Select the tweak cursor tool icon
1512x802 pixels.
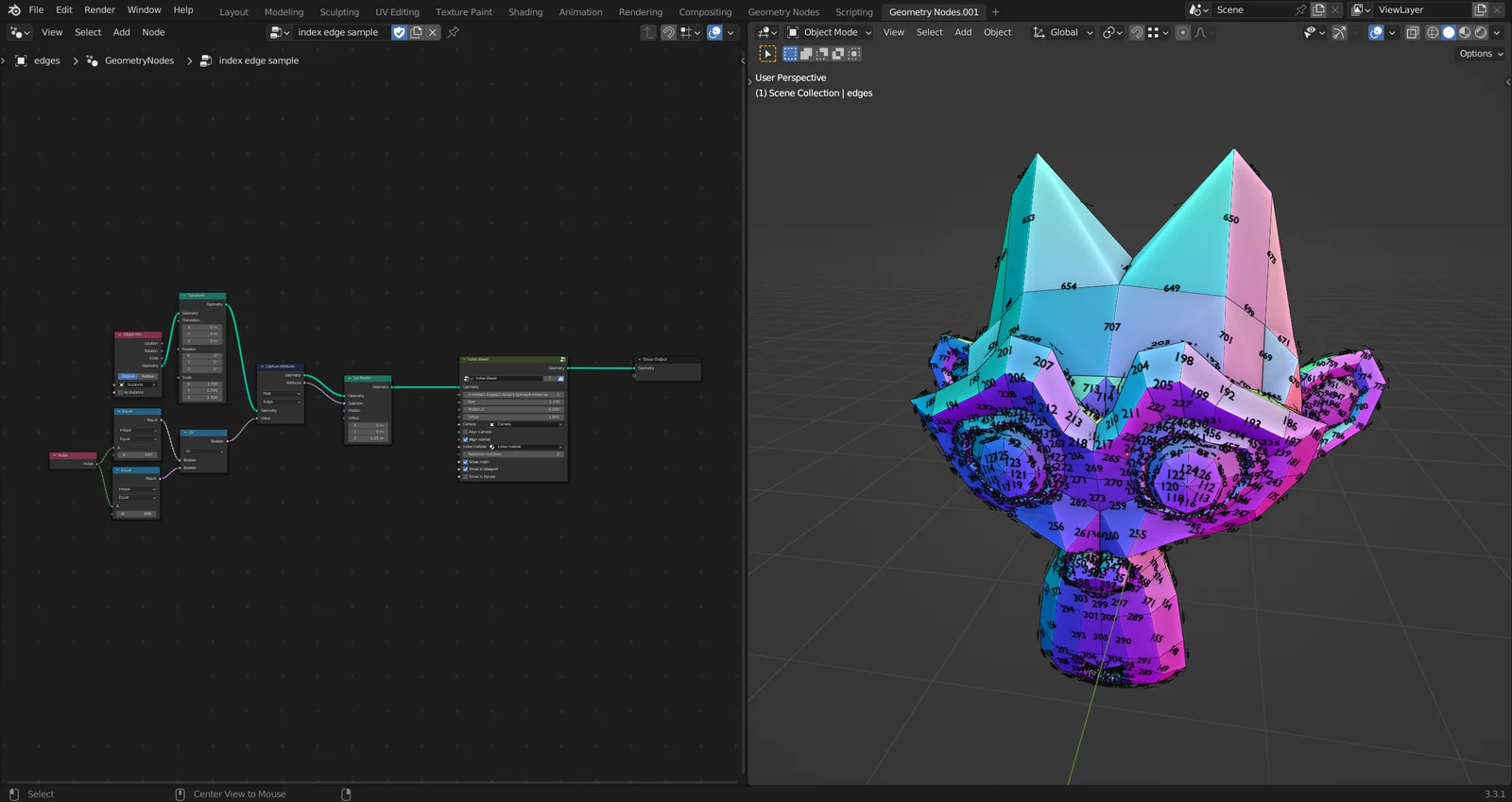[x=767, y=54]
